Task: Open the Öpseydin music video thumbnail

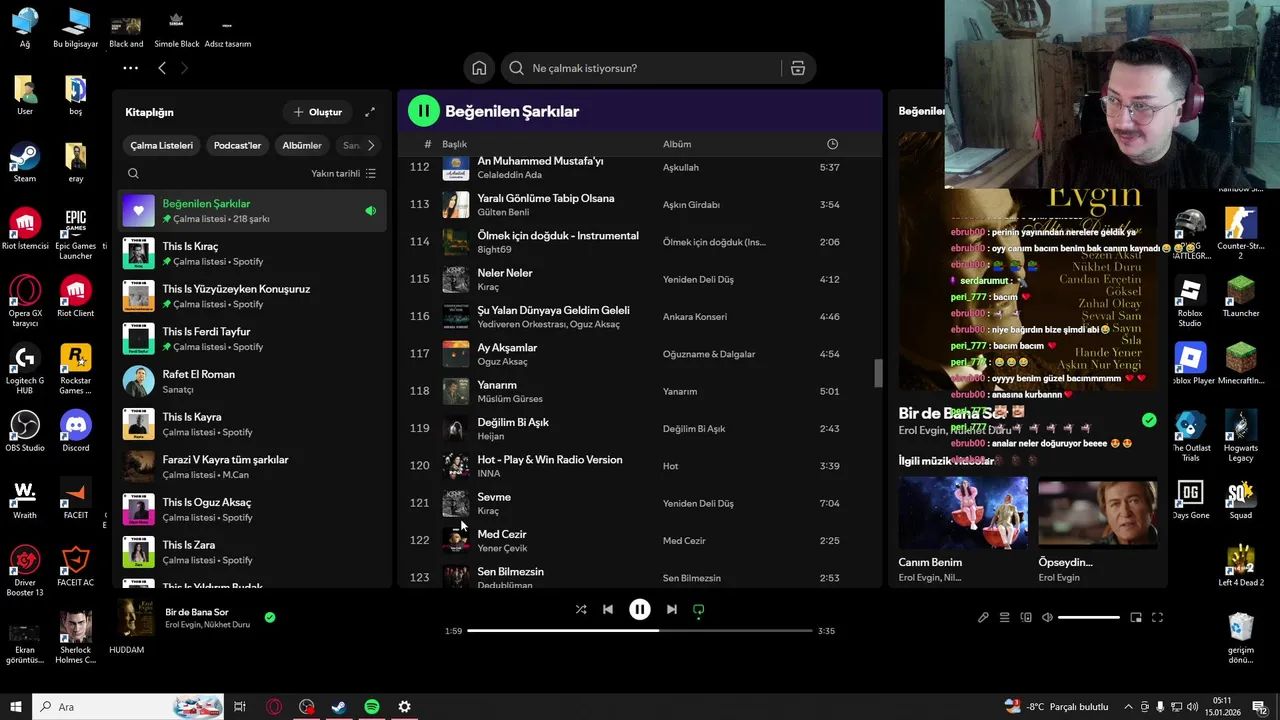Action: 1098,513
